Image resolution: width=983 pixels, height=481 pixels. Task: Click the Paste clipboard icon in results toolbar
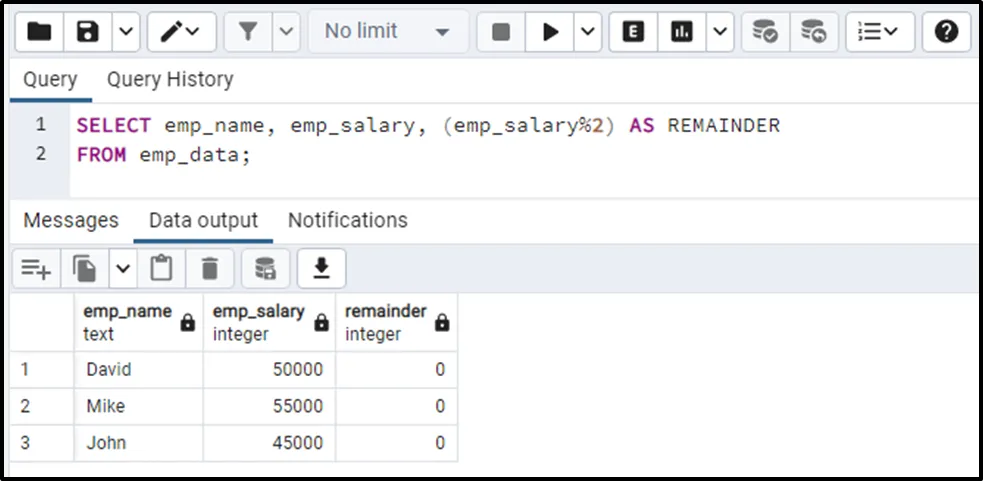[161, 268]
